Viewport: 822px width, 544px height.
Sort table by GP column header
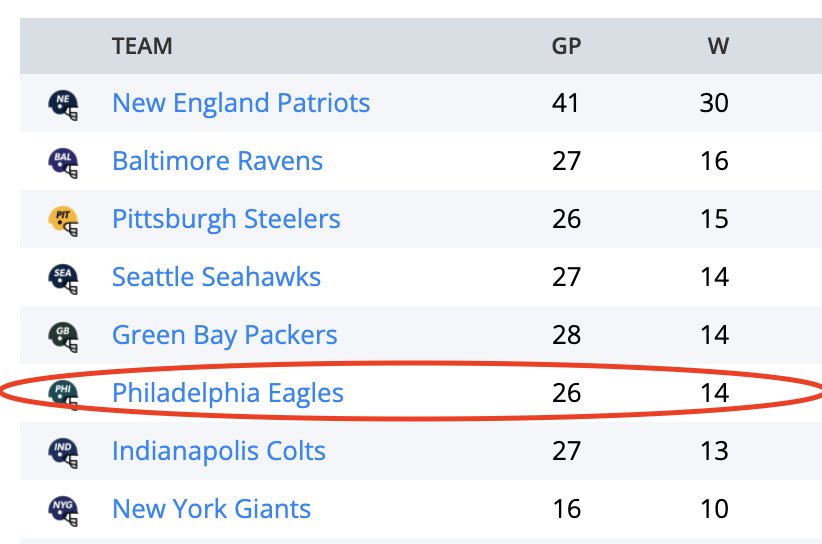click(x=566, y=46)
